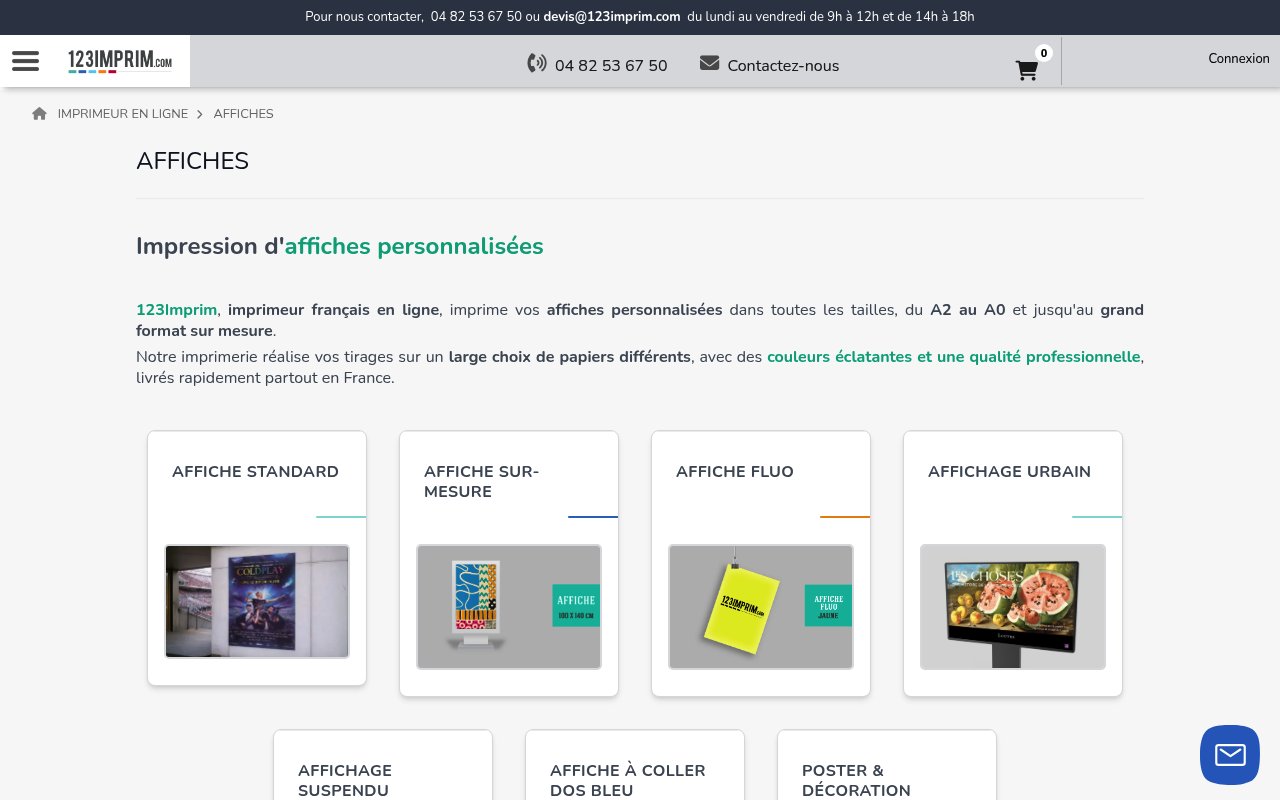Screen dimensions: 1280x800
Task: Click Connexion to log in
Action: [x=1239, y=58]
